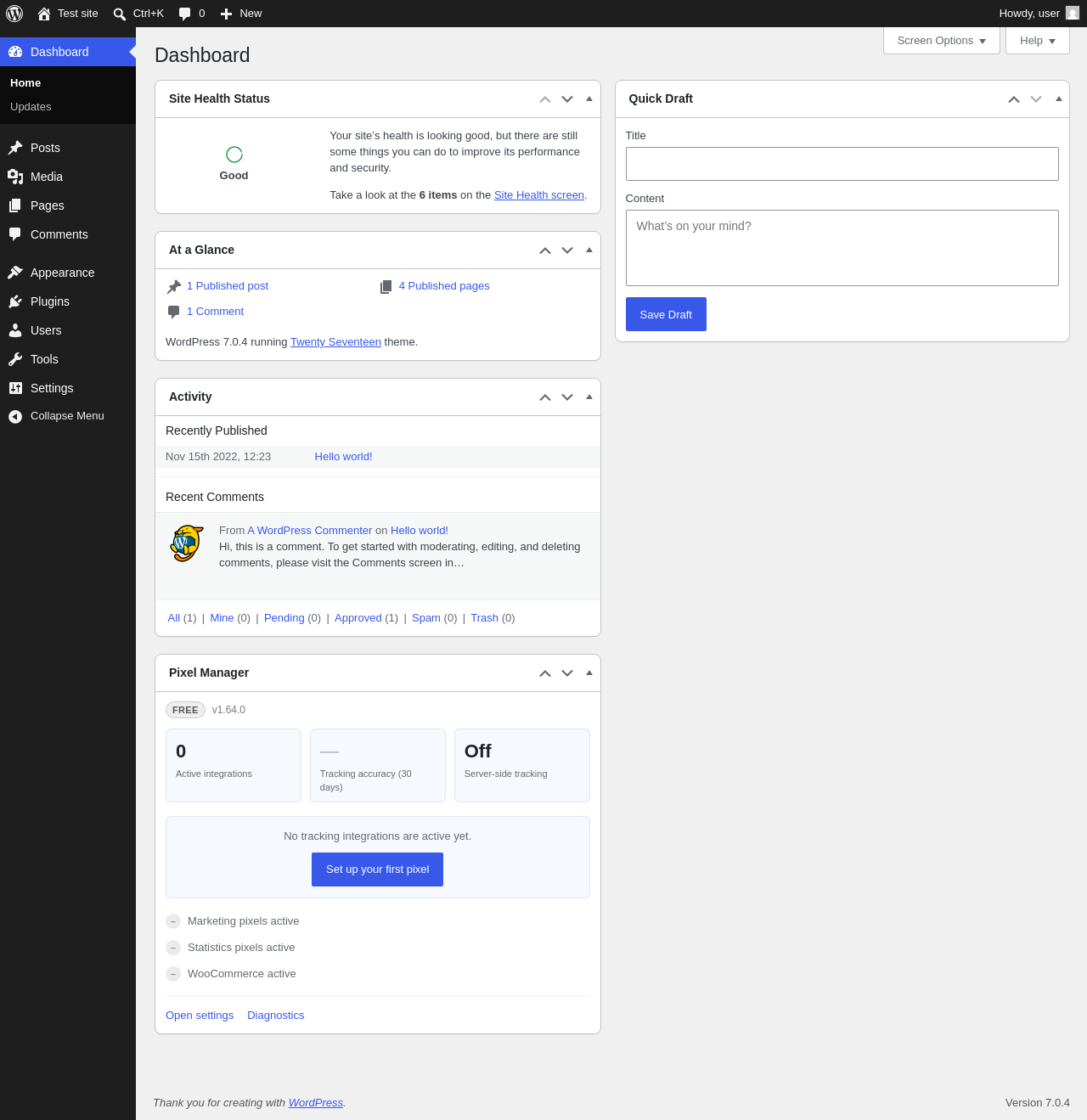The width and height of the screenshot is (1087, 1120).
Task: Move Activity widget down
Action: pos(567,397)
